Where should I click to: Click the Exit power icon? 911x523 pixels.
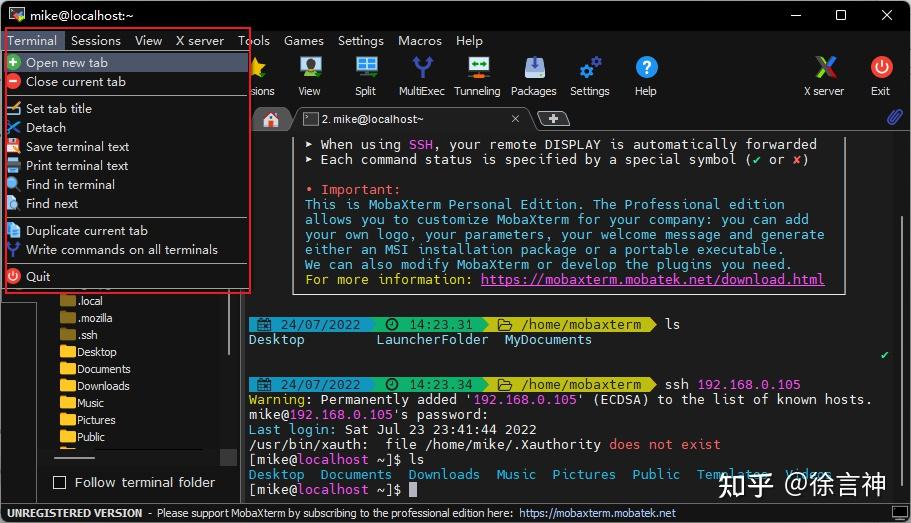pyautogui.click(x=880, y=68)
